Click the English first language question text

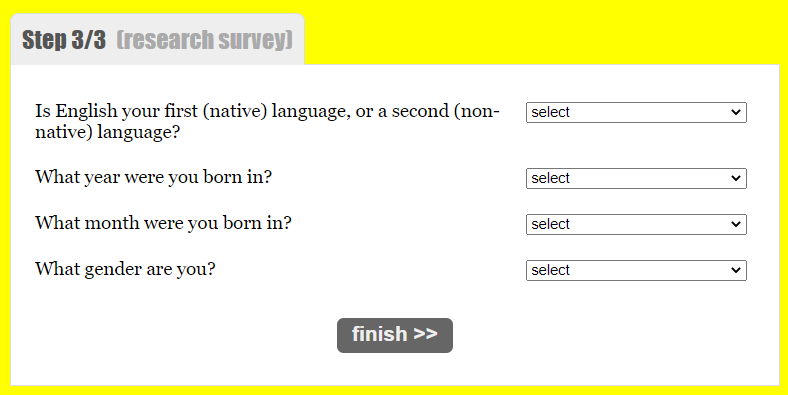point(267,121)
